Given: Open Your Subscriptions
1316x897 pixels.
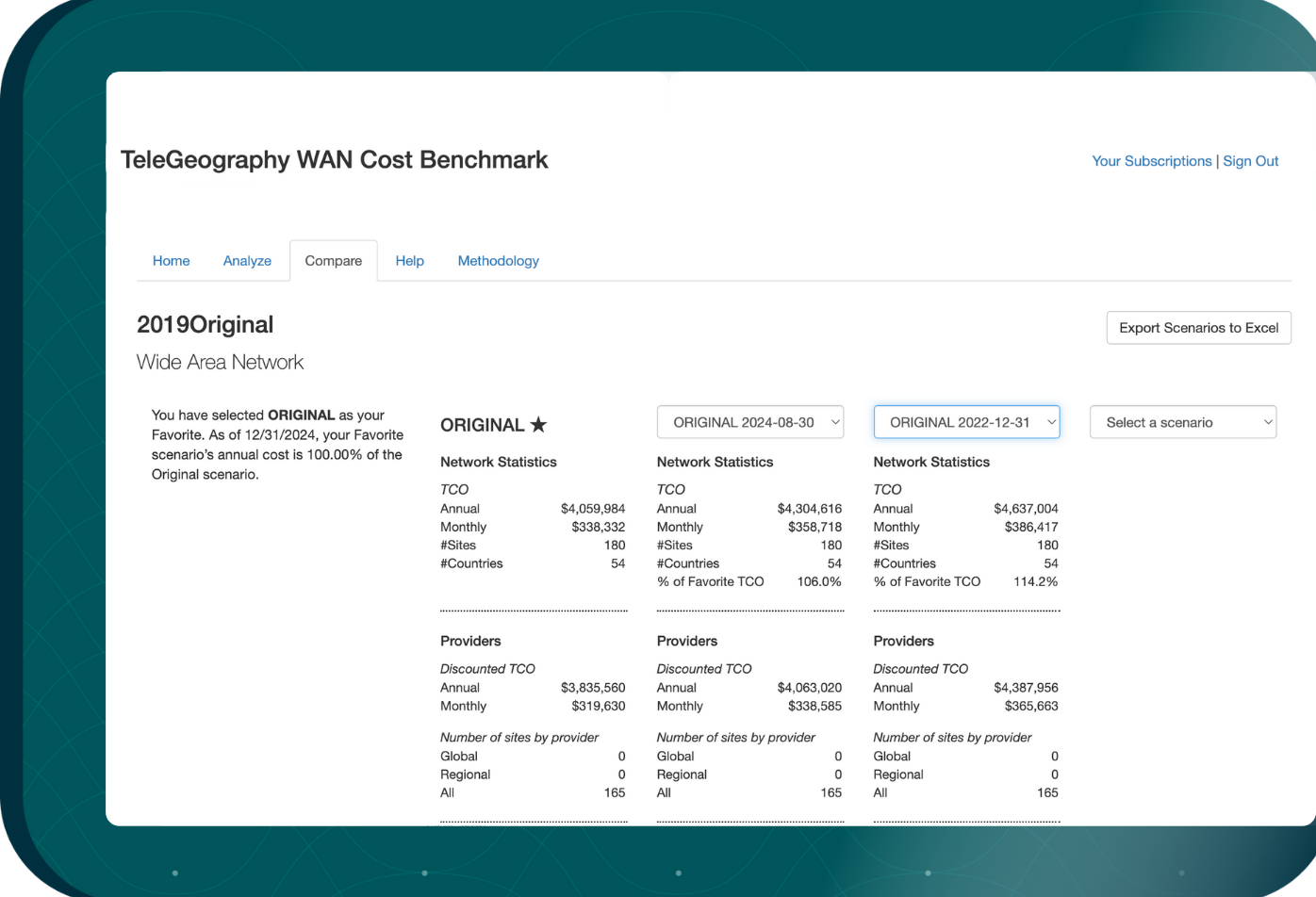Looking at the screenshot, I should 1151,160.
